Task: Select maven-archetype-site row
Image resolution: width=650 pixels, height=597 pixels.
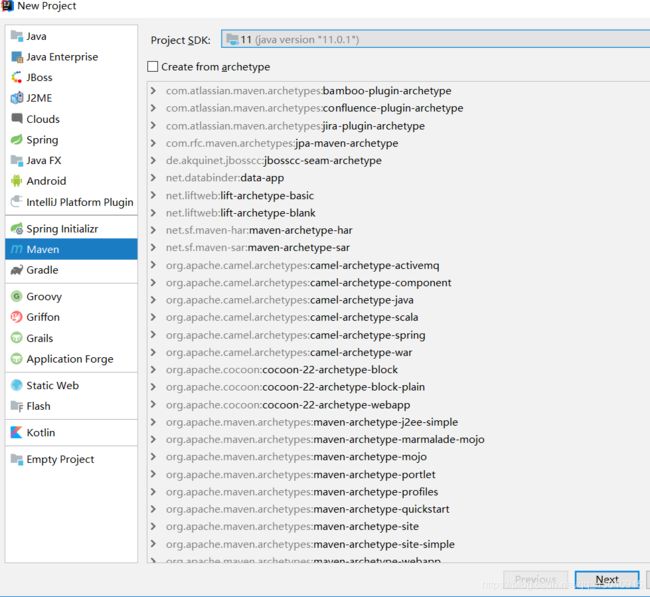Action: (x=399, y=526)
